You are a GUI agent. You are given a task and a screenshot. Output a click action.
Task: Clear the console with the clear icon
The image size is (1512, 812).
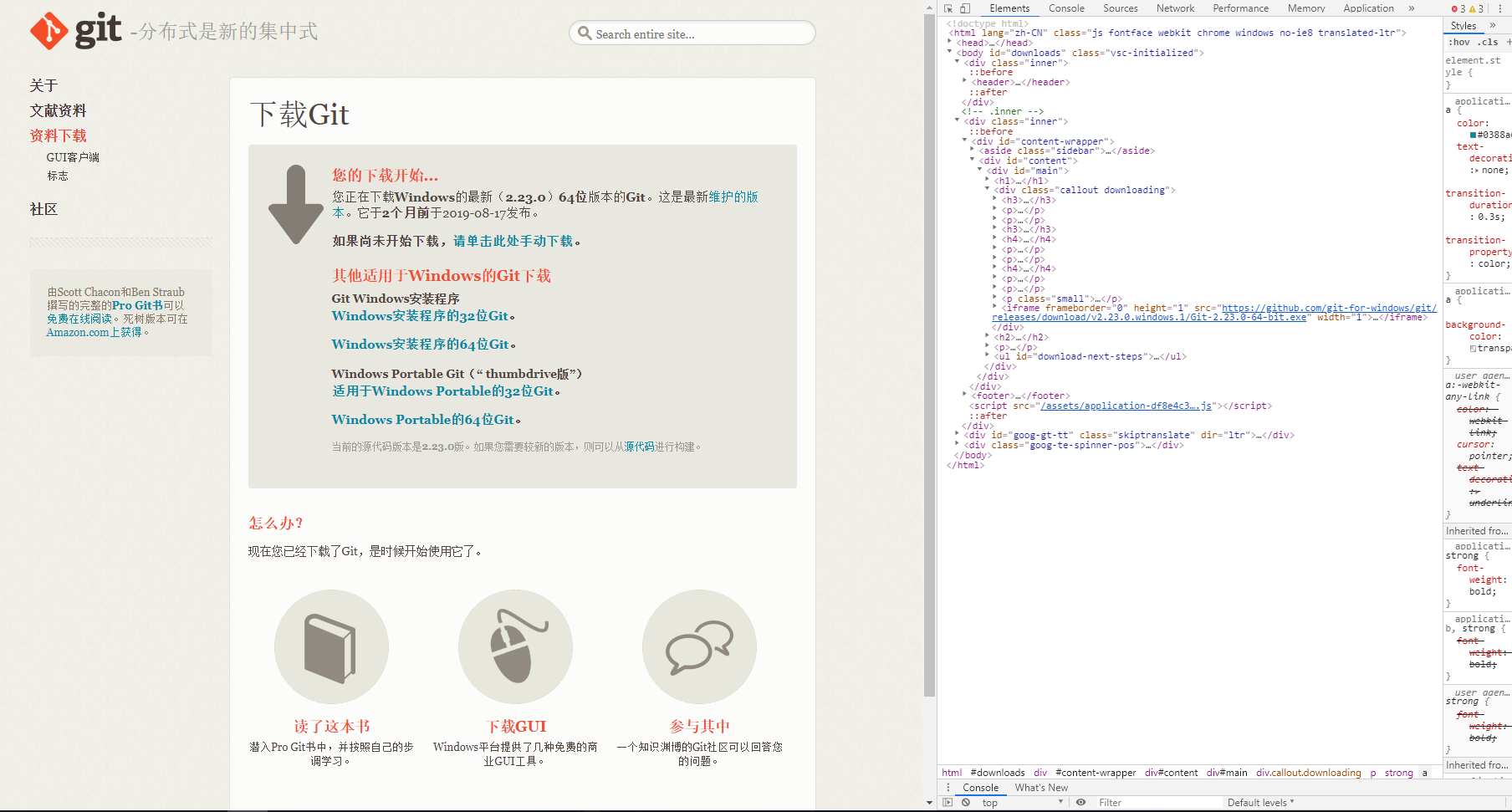[x=966, y=802]
